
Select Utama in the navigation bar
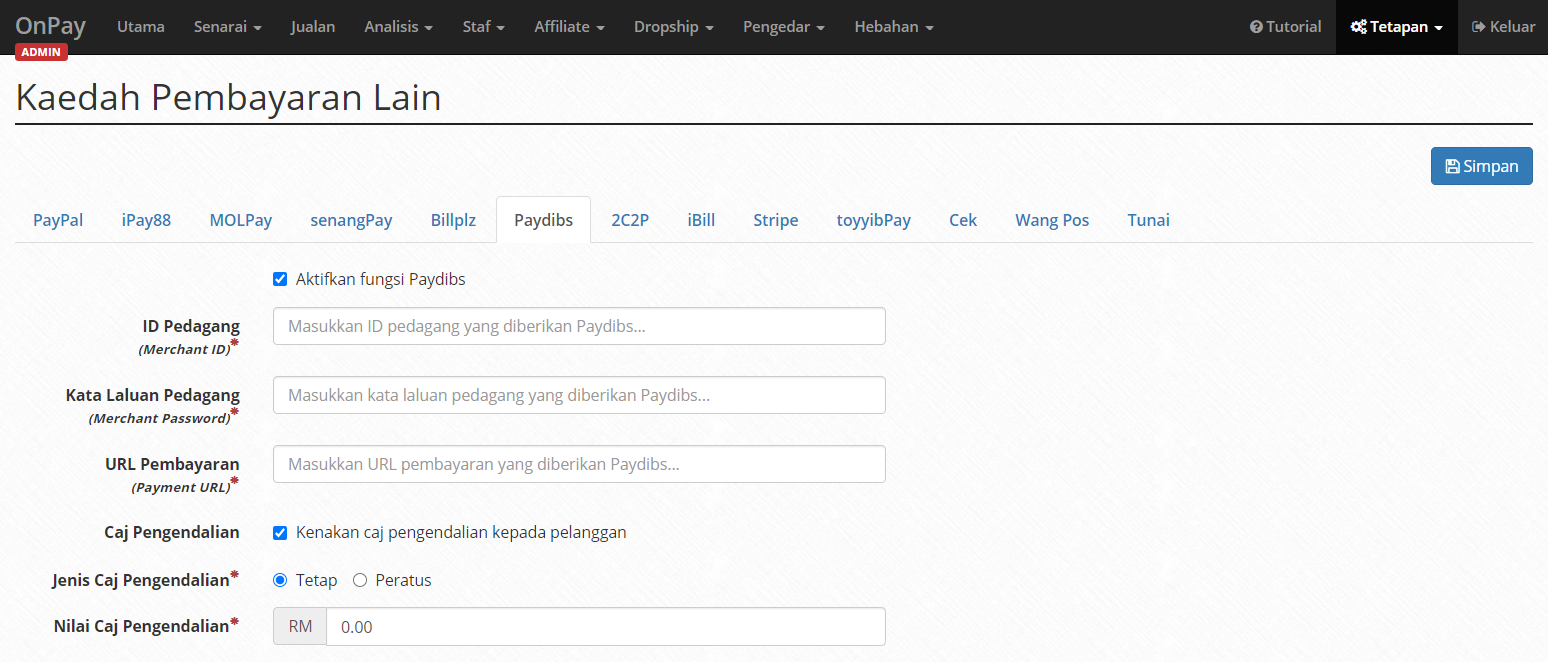(x=140, y=27)
